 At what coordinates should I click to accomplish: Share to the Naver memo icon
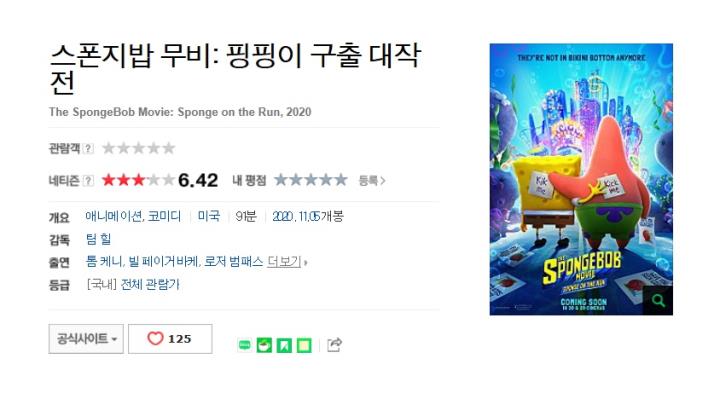point(304,345)
